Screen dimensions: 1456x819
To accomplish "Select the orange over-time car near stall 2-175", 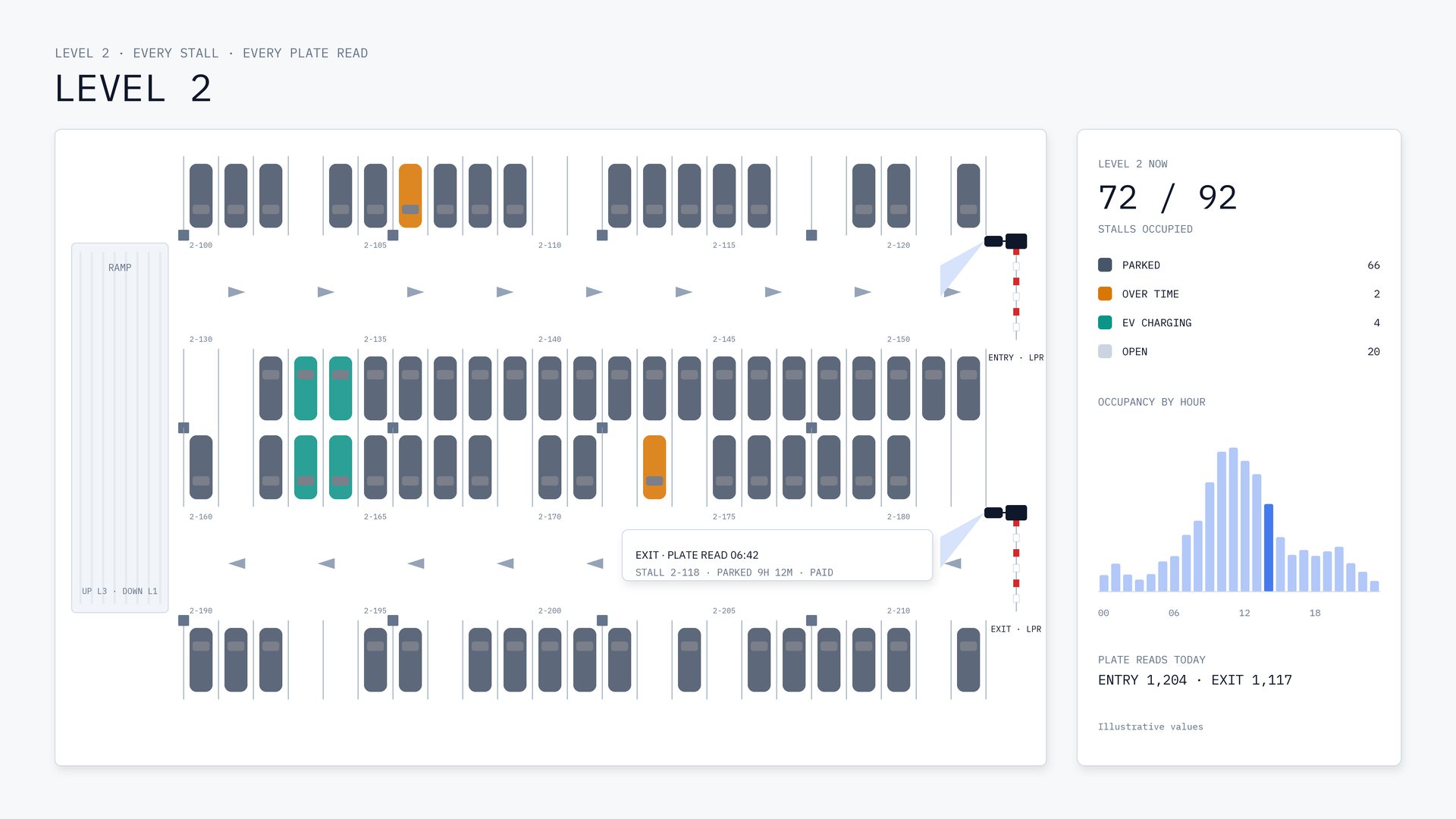I will pyautogui.click(x=654, y=467).
